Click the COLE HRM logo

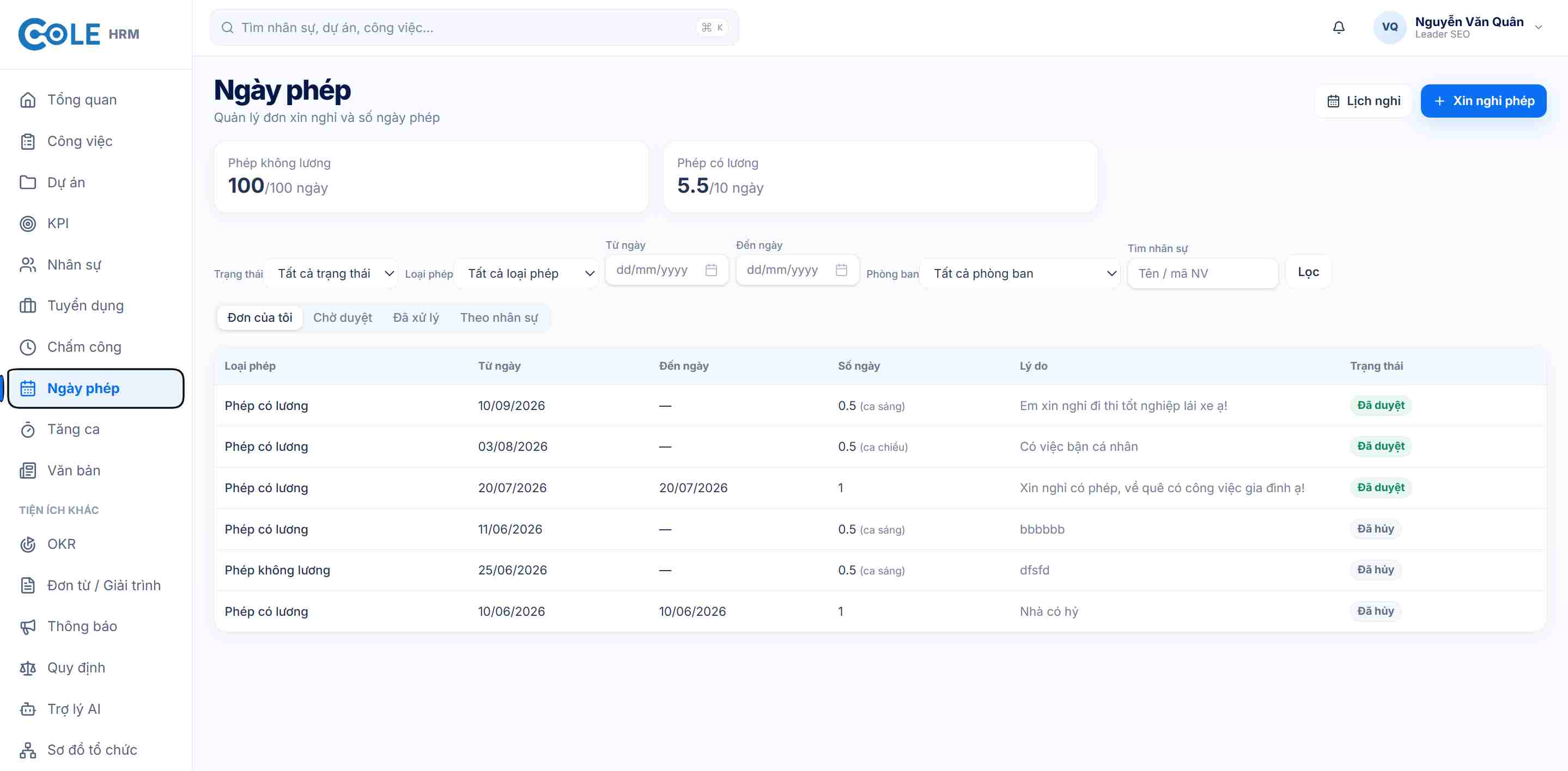pos(79,33)
